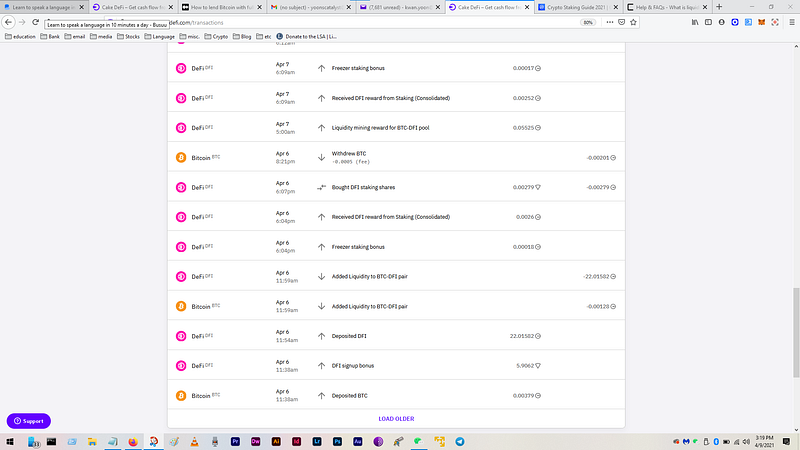The width and height of the screenshot is (800, 450).
Task: Click the '22.01582' Deposited DFI amount
Action: 522,336
